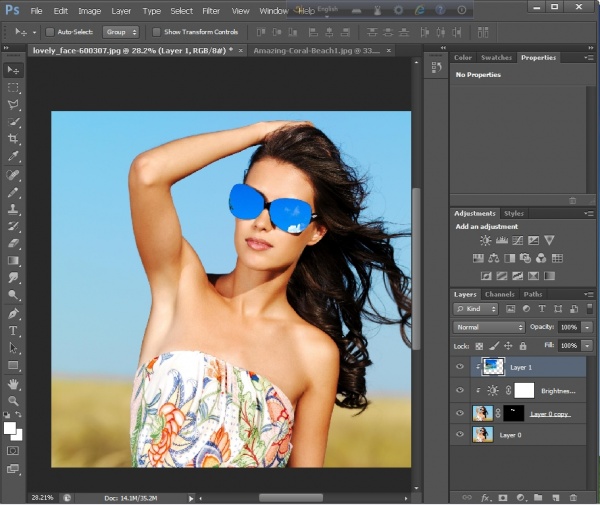Expand the Opacity value dropdown arrow
This screenshot has width=600, height=505.
pos(586,327)
